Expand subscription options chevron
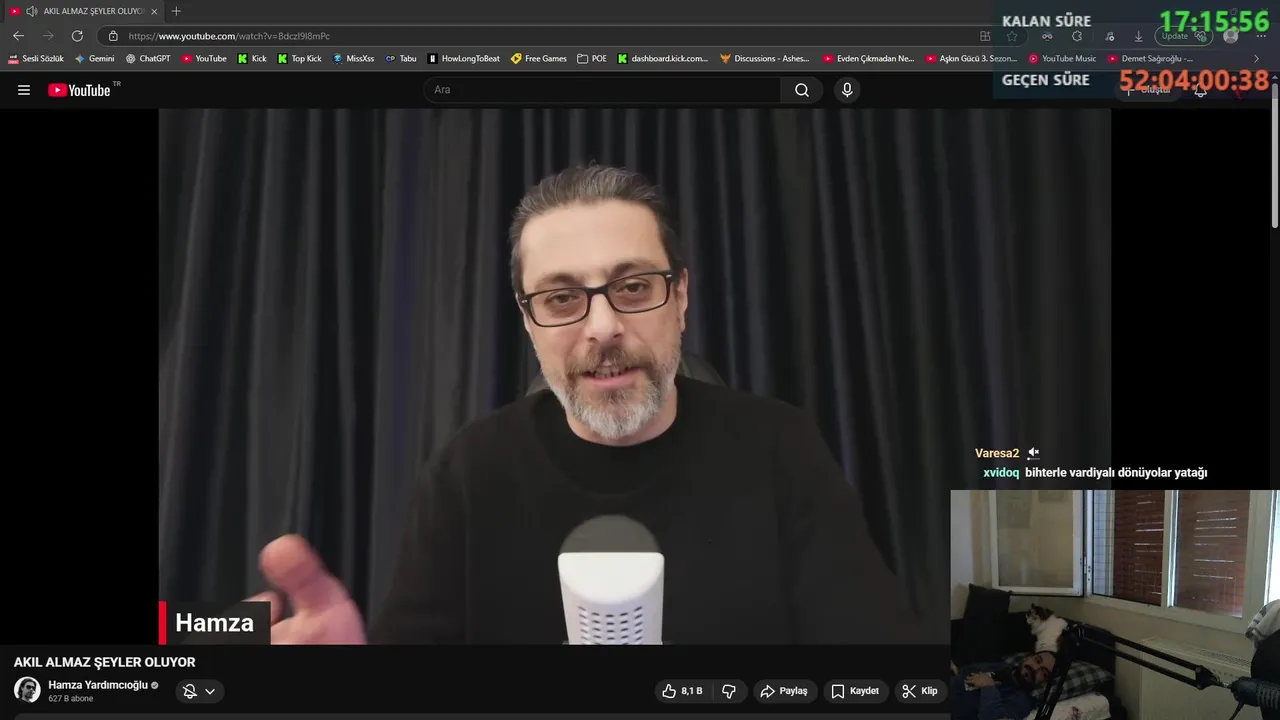The width and height of the screenshot is (1280, 720). coord(210,691)
